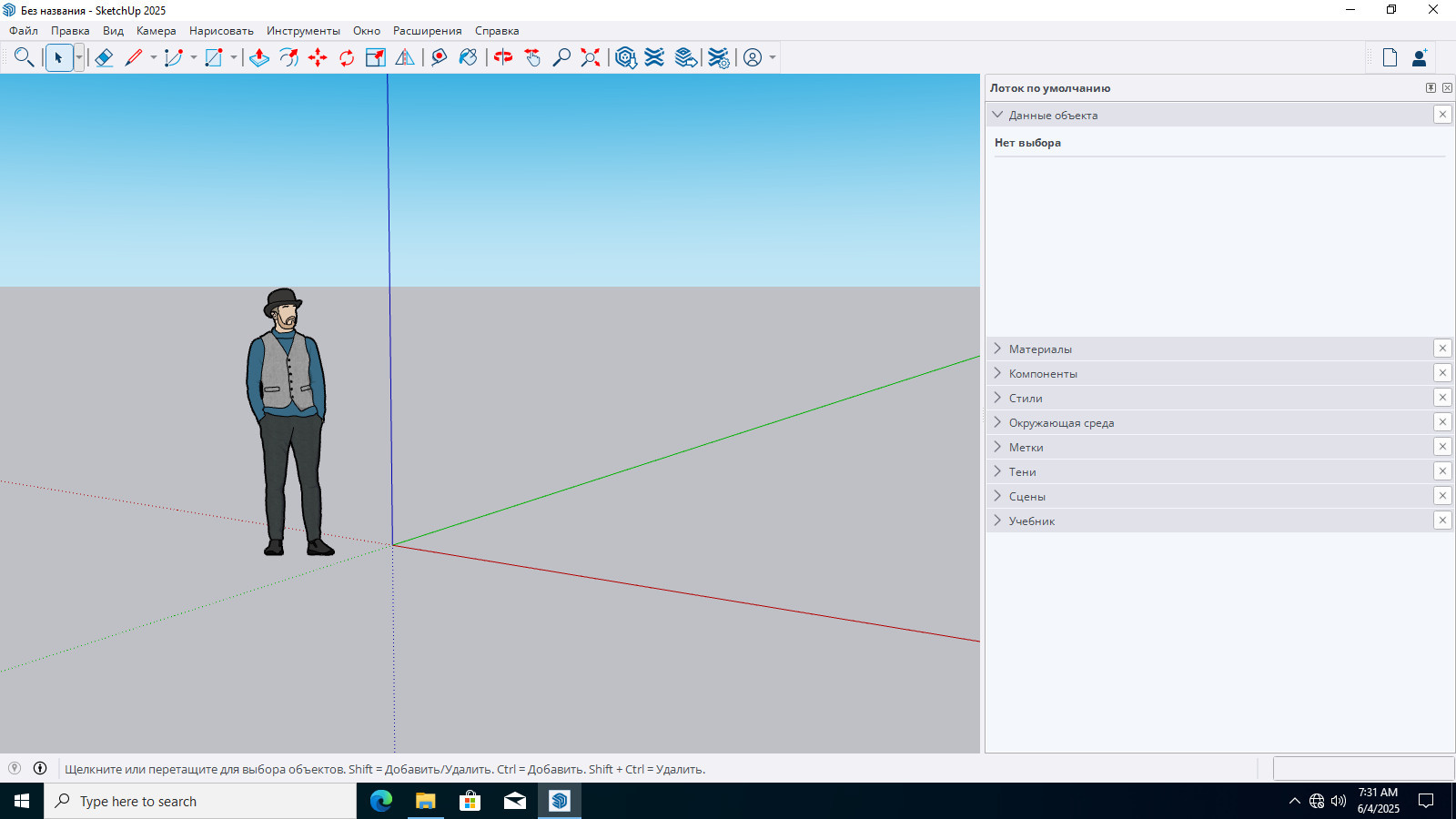Close the Данные объекта panel with X

tap(1442, 115)
